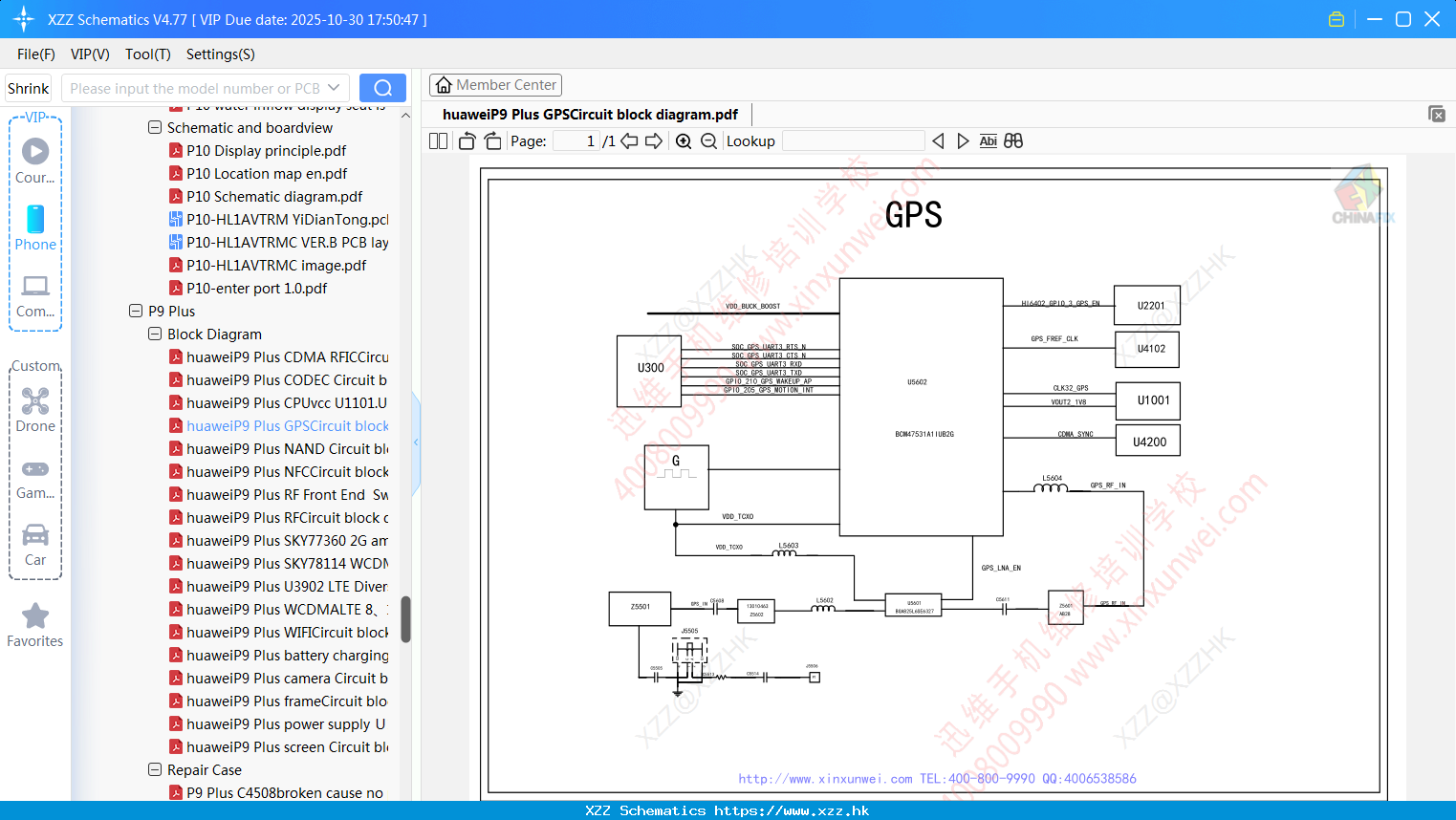Toggle the two-page layout view icon
This screenshot has height=820, width=1456.
[x=438, y=141]
